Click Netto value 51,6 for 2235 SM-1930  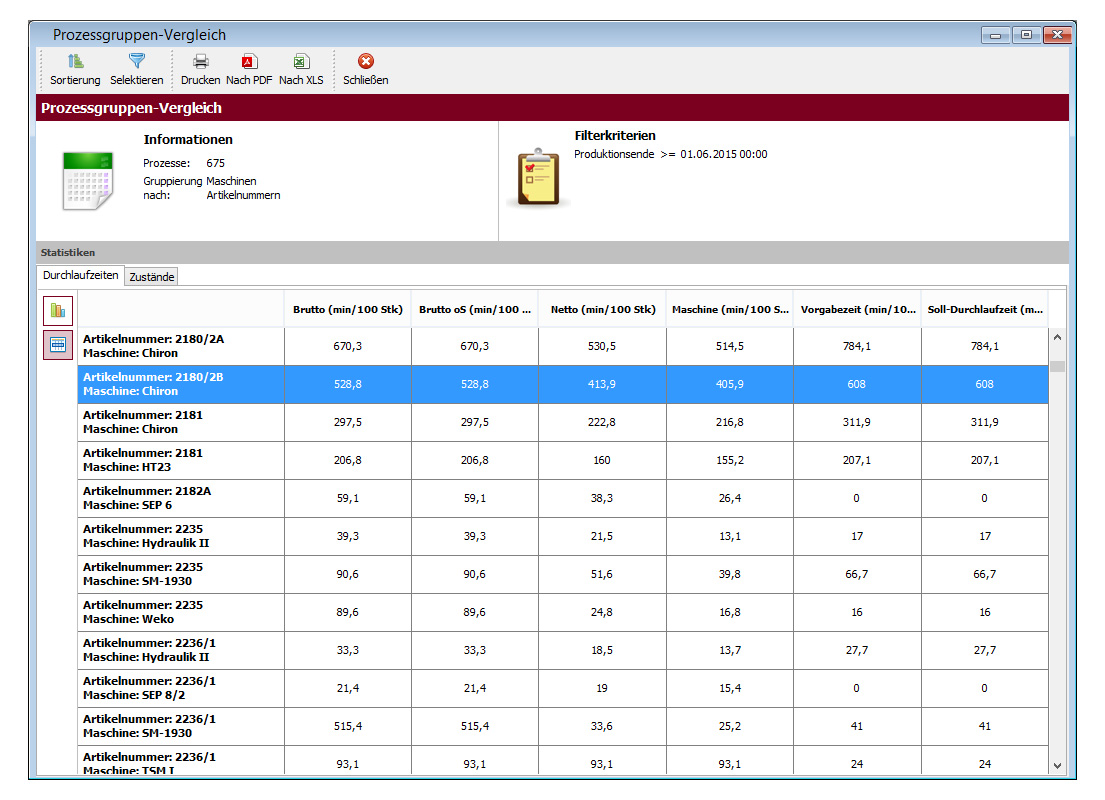point(602,574)
